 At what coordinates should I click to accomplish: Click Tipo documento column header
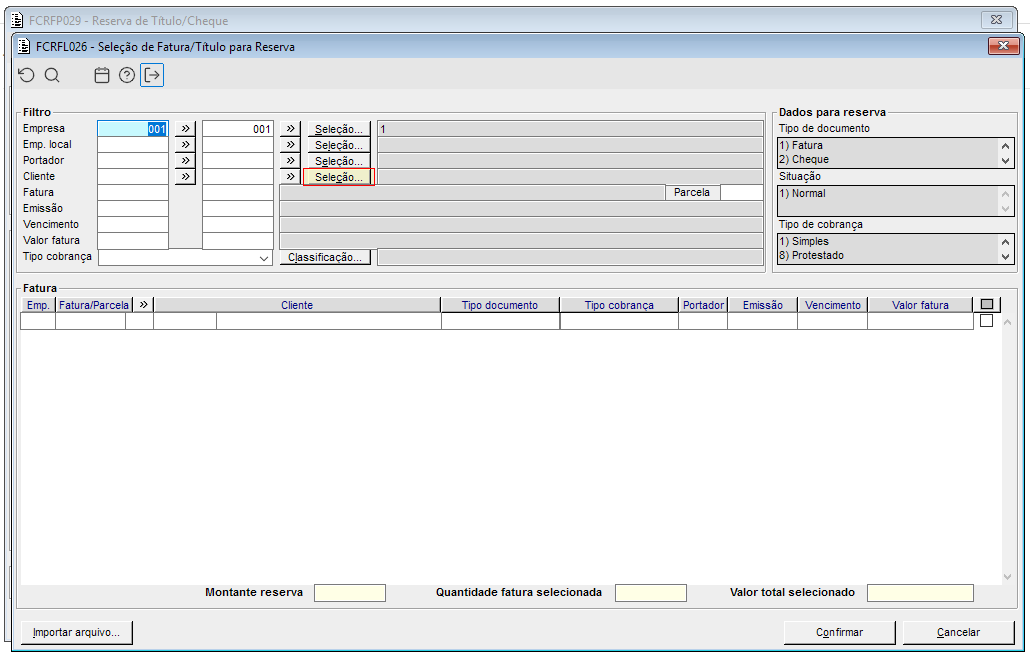click(500, 305)
